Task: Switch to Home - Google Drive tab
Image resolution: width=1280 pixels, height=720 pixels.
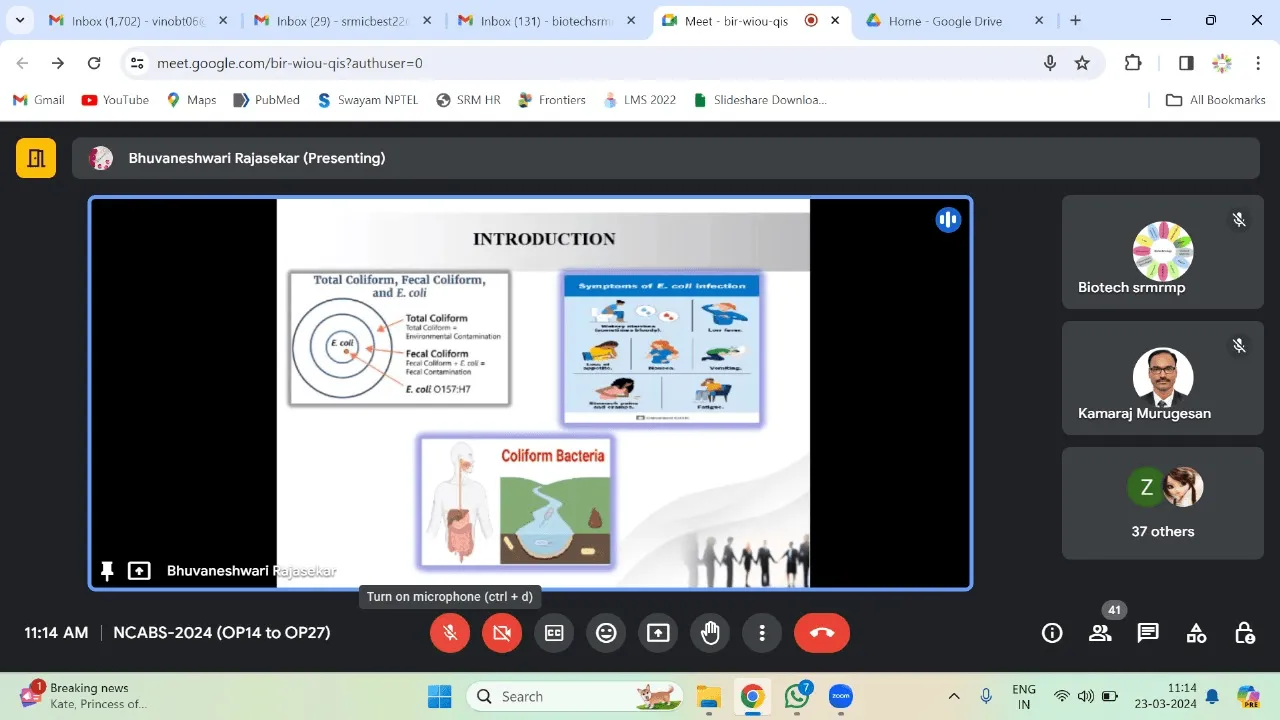Action: coord(955,21)
